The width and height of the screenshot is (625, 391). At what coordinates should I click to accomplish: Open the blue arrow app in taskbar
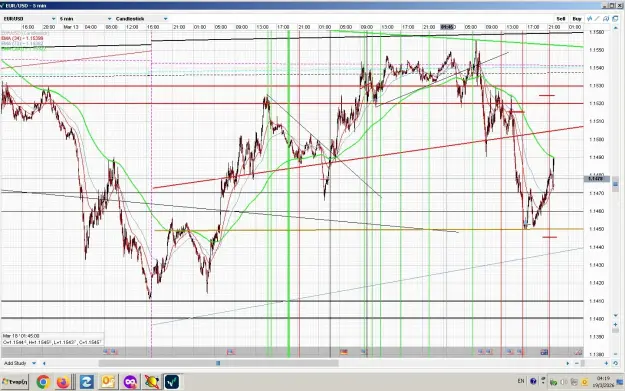coord(86,382)
